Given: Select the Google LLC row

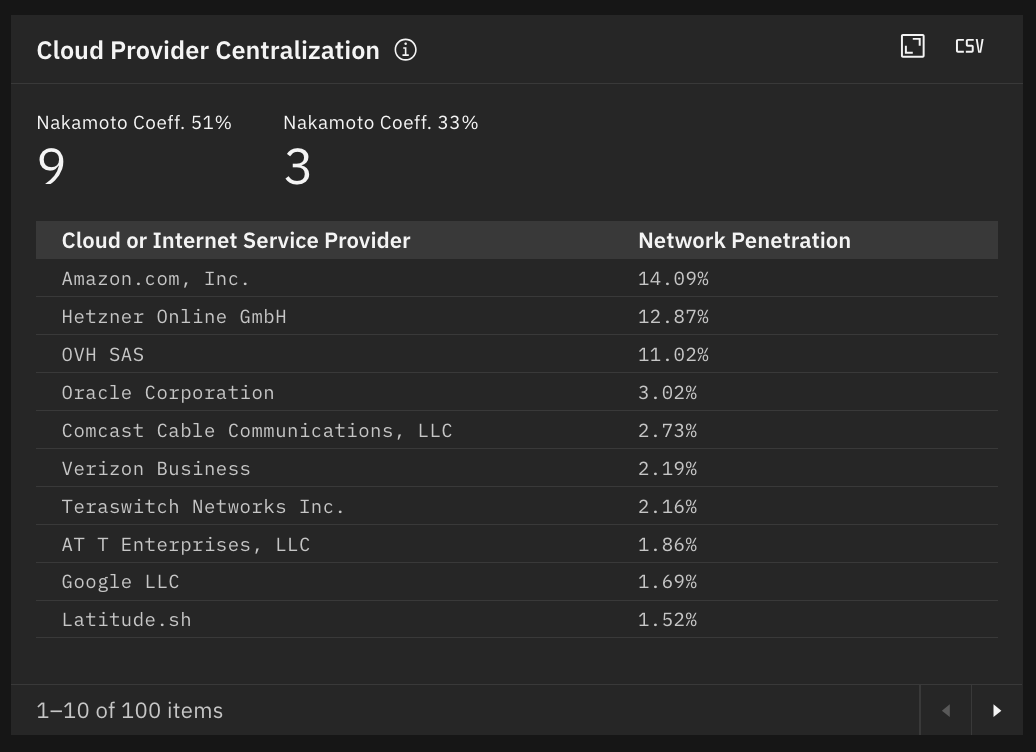Looking at the screenshot, I should (x=121, y=582).
